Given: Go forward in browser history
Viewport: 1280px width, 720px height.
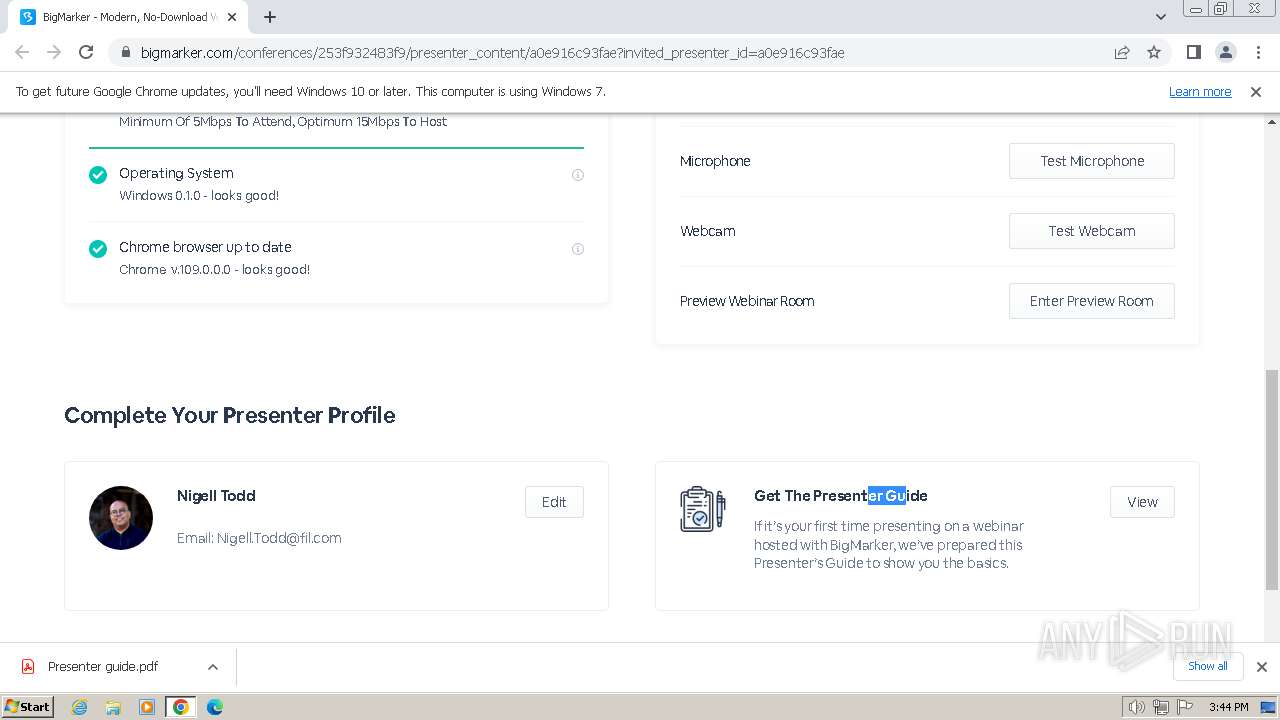Looking at the screenshot, I should click(54, 52).
